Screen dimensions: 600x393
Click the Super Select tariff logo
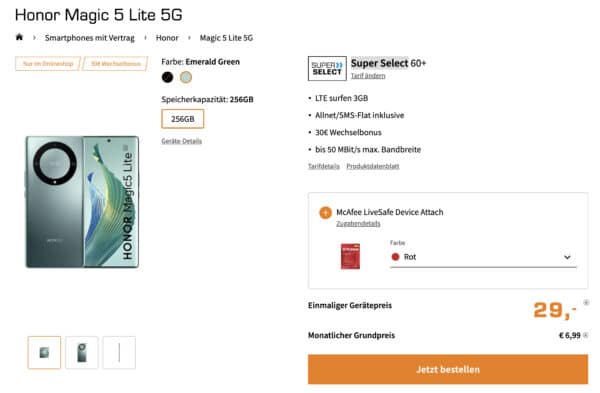click(327, 68)
